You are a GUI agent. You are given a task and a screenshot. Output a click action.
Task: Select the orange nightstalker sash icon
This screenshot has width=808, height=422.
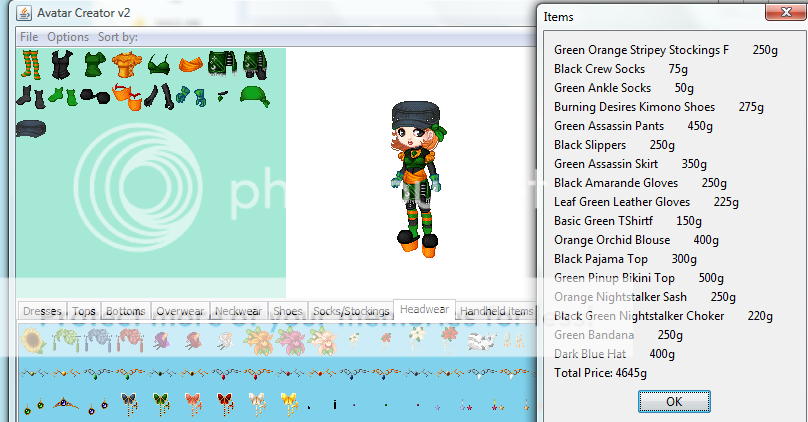[x=190, y=65]
